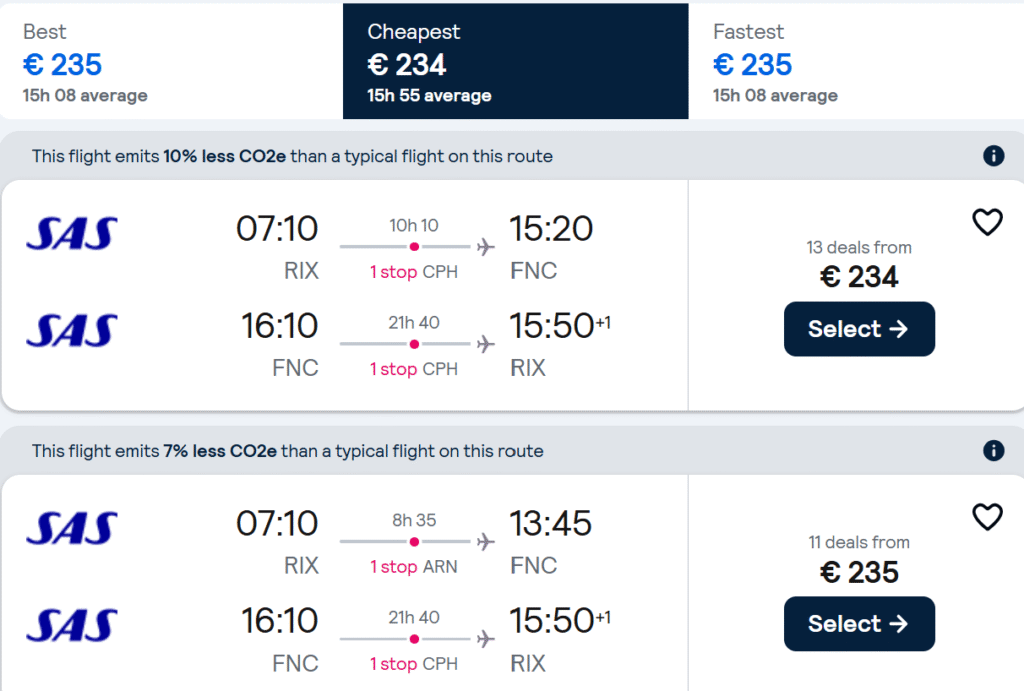Open info icon for 7% less CO2e banner
This screenshot has height=691, width=1024.
click(x=993, y=451)
